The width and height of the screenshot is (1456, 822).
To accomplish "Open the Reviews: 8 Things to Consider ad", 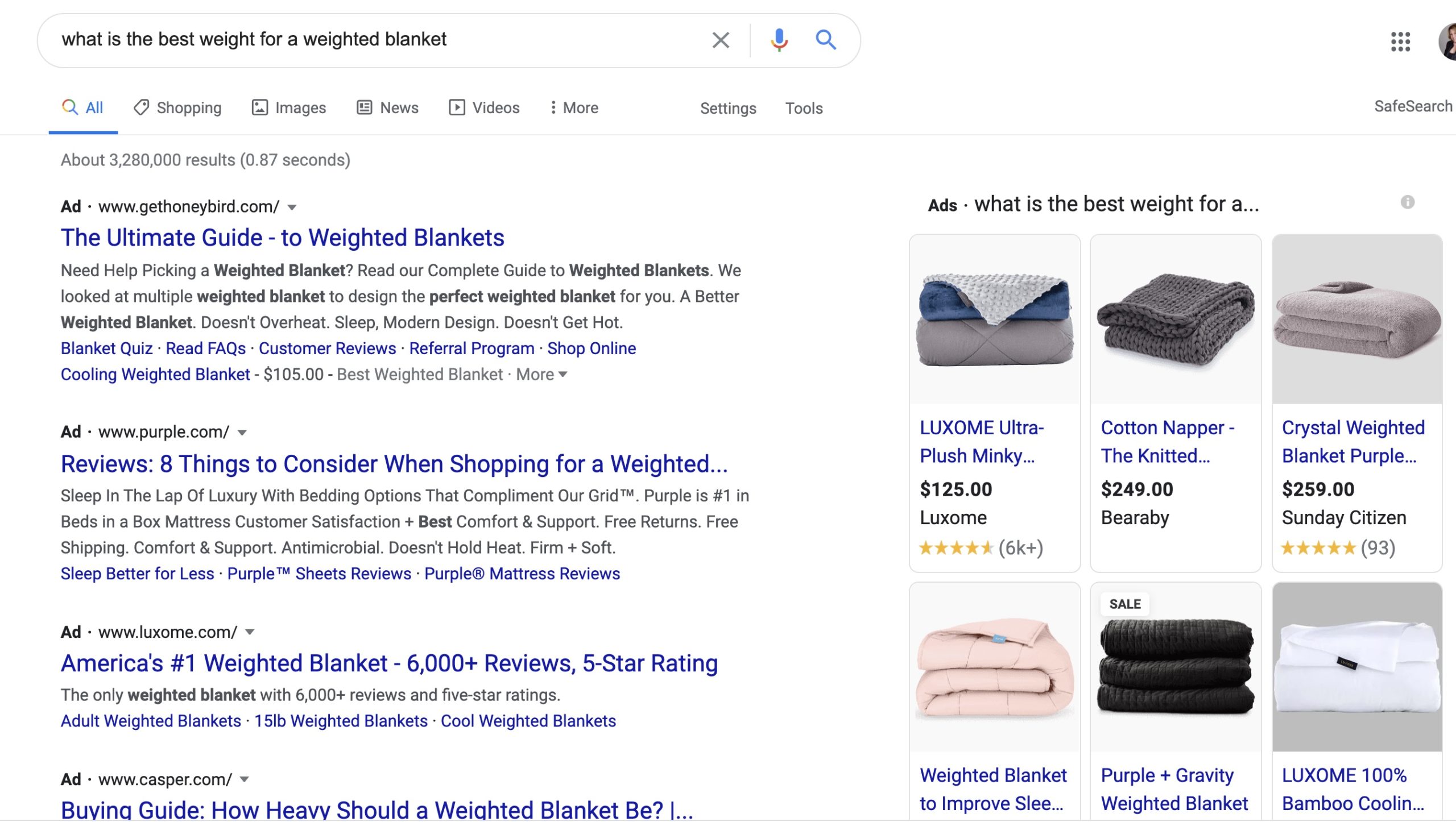I will coord(394,464).
